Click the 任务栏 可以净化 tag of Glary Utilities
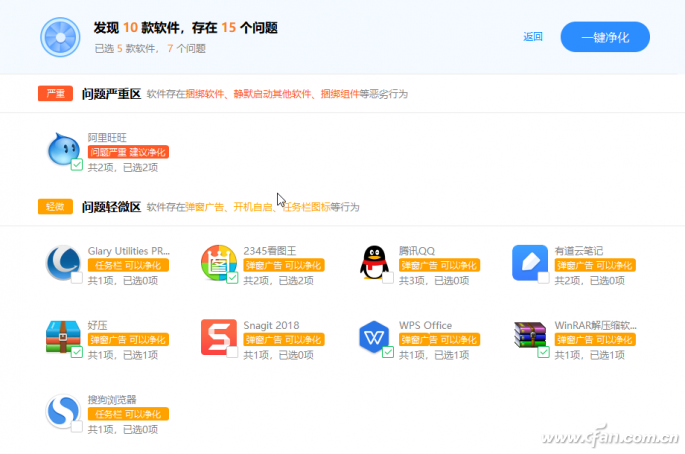This screenshot has height=454, width=685. point(128,265)
